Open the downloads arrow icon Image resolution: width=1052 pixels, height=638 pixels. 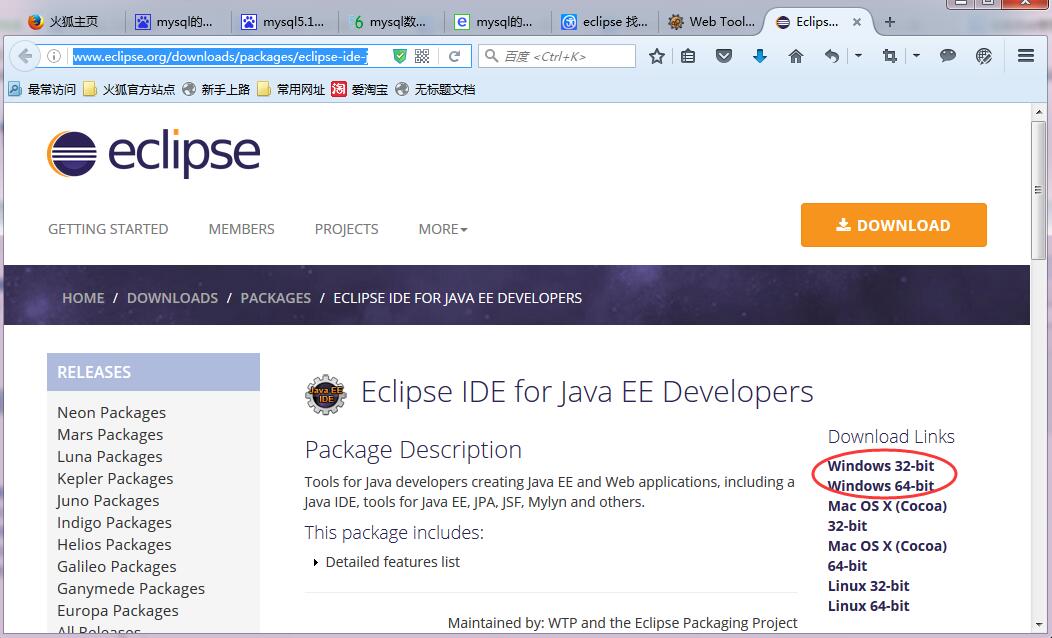(759, 56)
